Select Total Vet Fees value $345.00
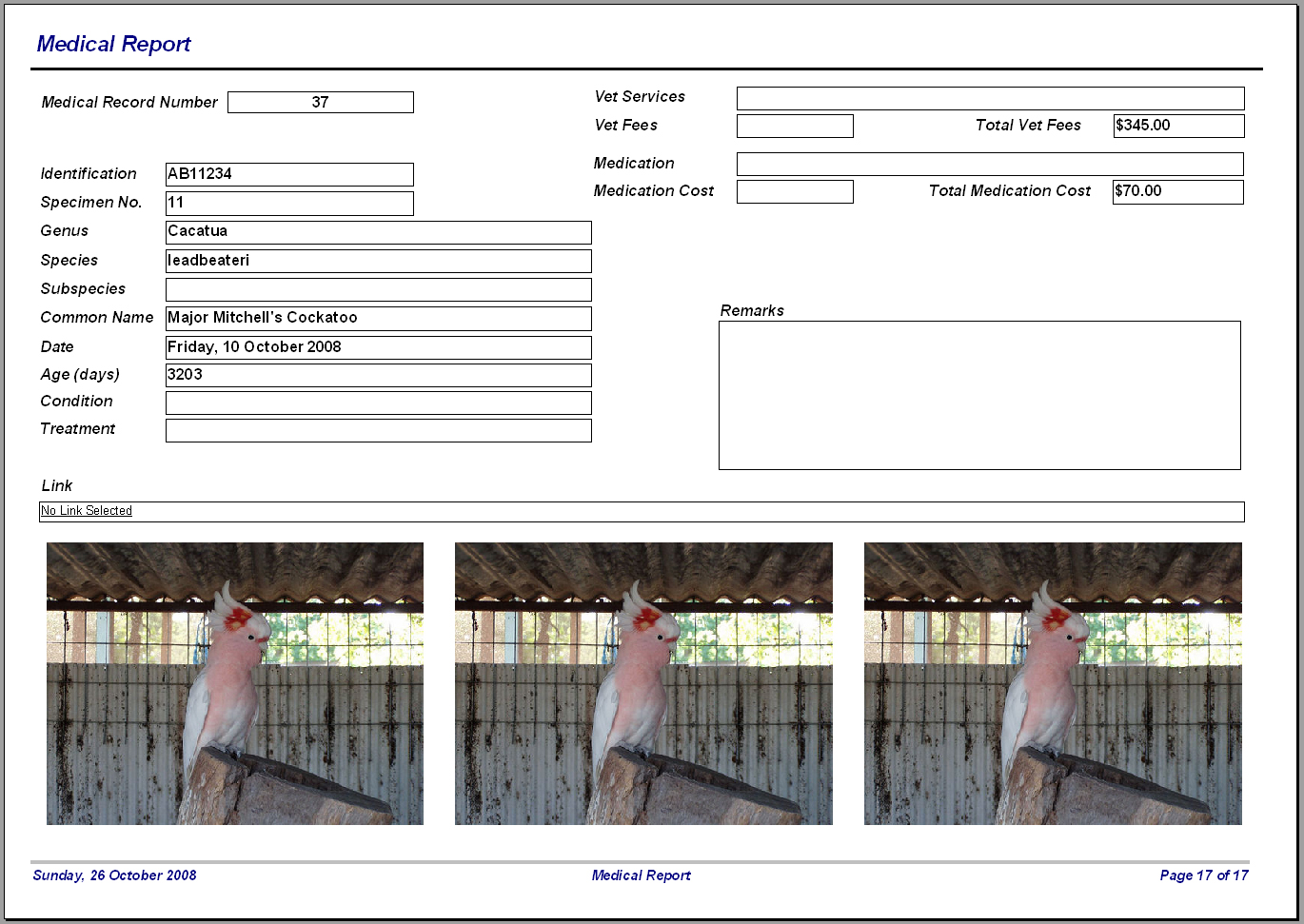The image size is (1304, 924). click(1179, 126)
